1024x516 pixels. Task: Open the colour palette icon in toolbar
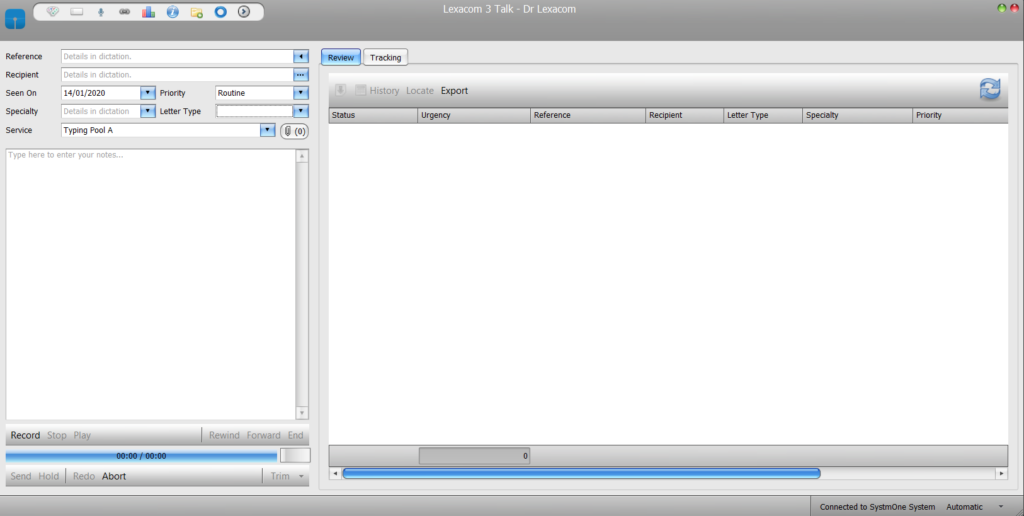coord(53,12)
